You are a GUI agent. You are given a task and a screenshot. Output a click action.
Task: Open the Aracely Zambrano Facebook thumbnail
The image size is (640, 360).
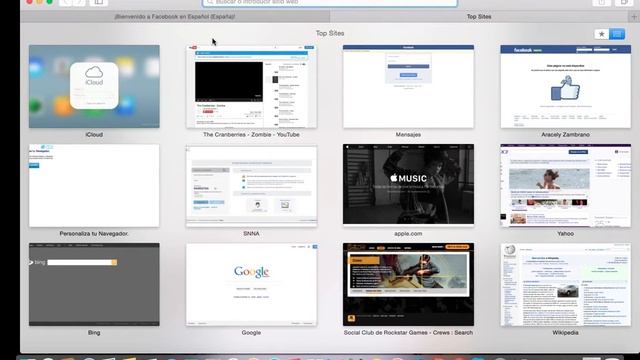[x=566, y=87]
